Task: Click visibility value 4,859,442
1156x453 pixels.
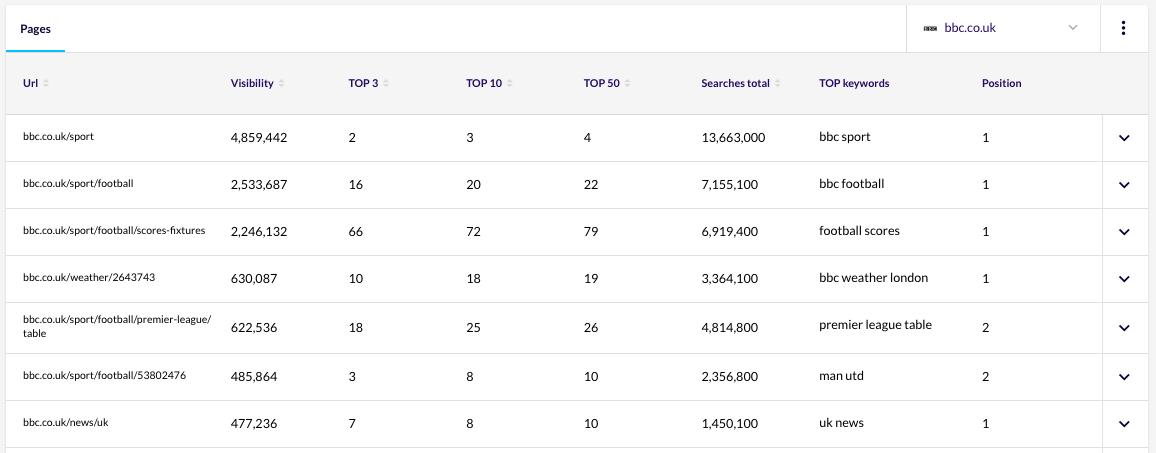Action: pyautogui.click(x=259, y=138)
